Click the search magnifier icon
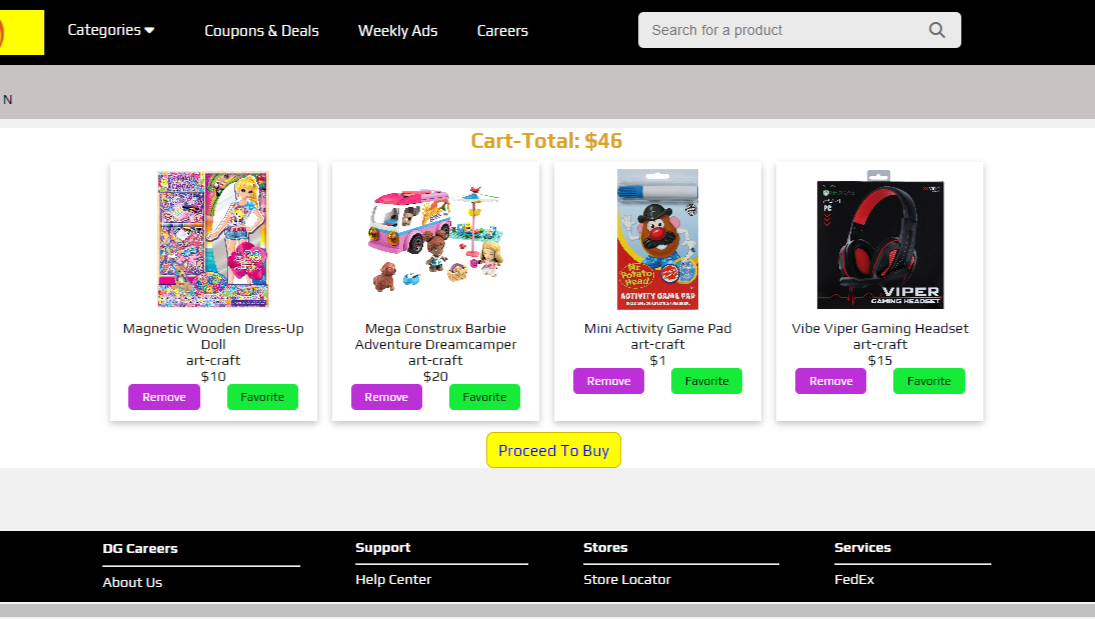This screenshot has width=1095, height=619. pyautogui.click(x=936, y=30)
